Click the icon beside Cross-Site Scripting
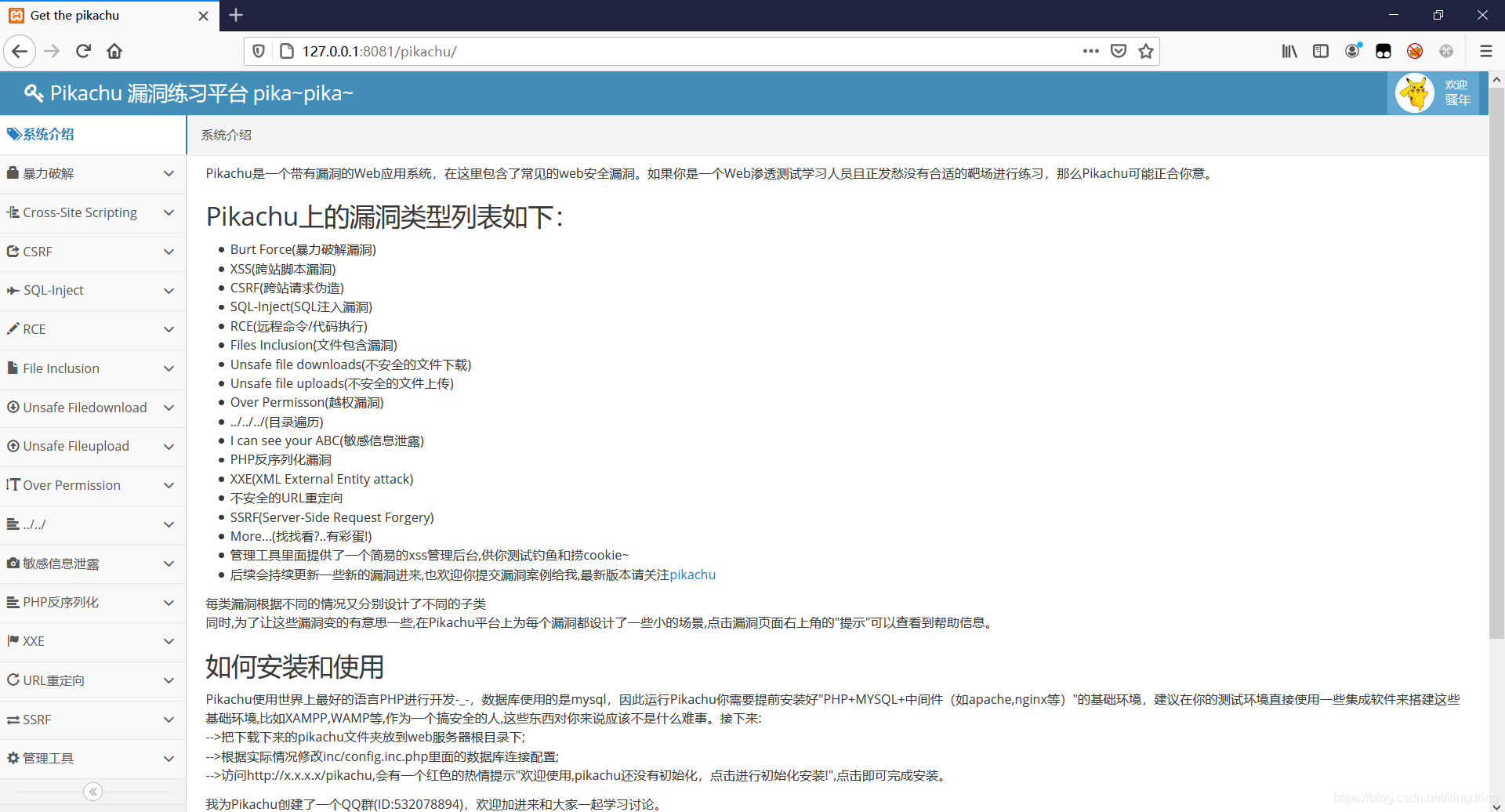Viewport: 1505px width, 812px height. (x=13, y=212)
